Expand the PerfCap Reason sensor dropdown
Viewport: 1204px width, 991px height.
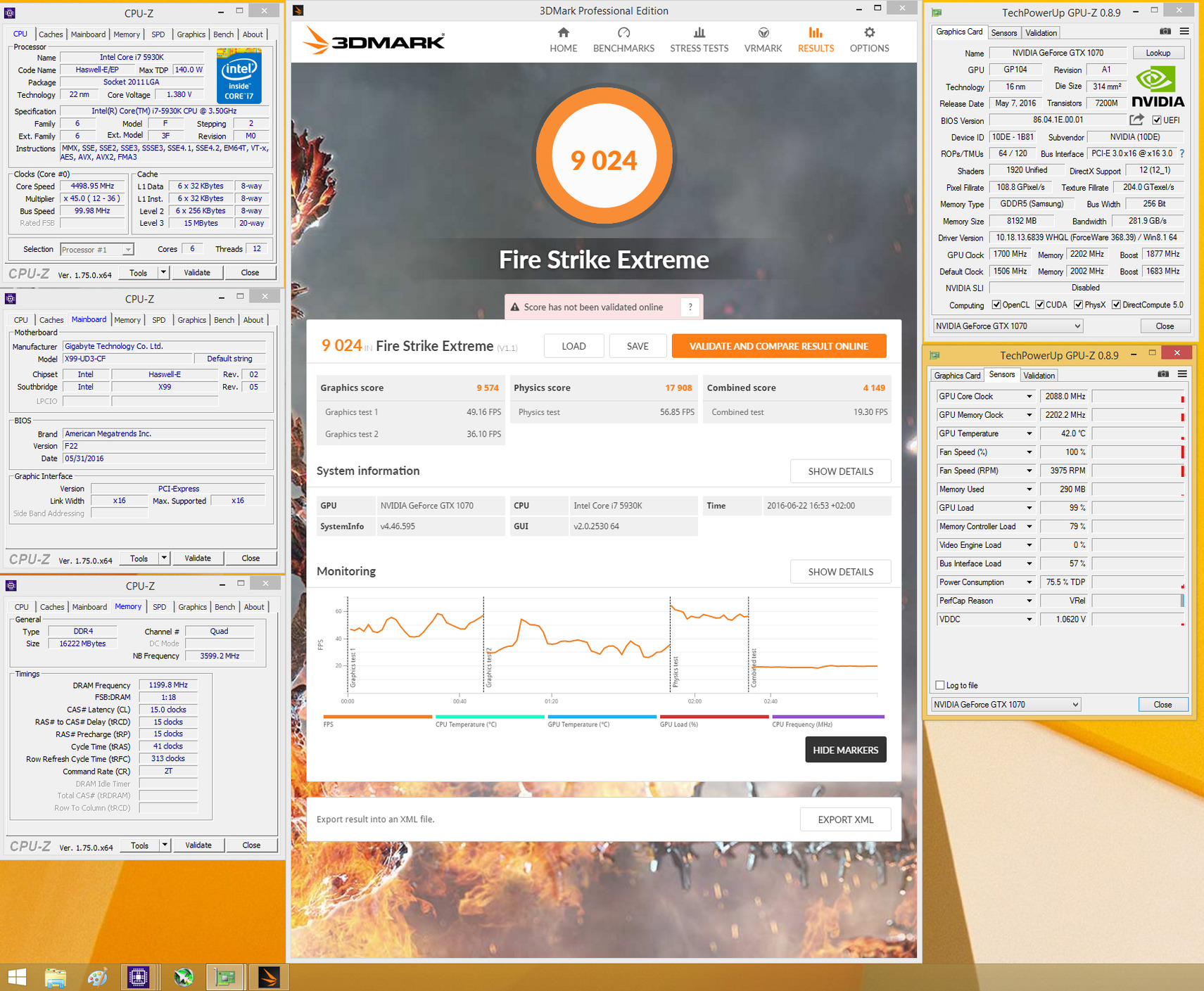coord(1029,601)
